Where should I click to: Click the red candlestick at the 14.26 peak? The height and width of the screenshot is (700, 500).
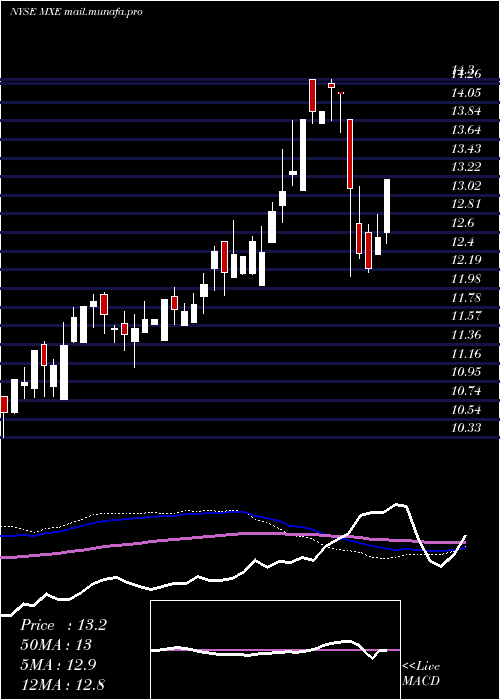(x=312, y=95)
